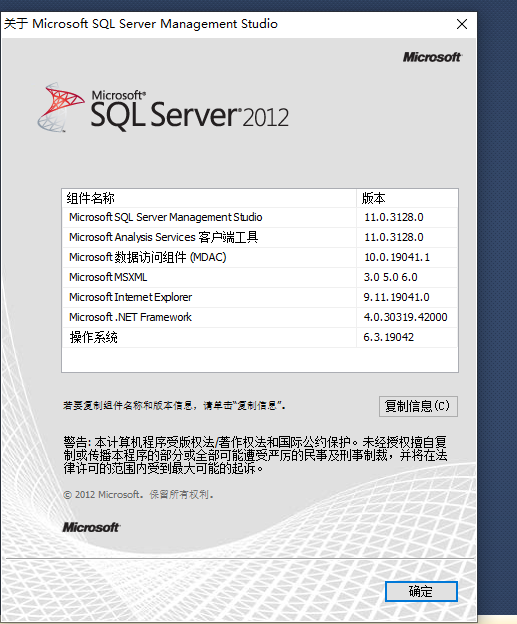Select the 操作系统 row

tap(260, 337)
